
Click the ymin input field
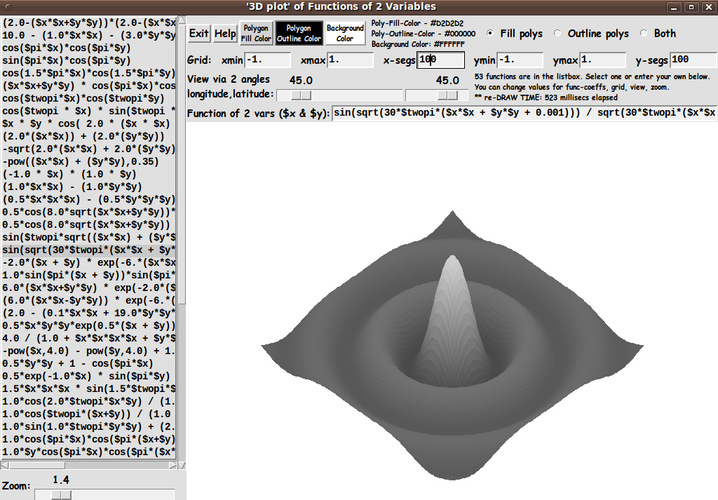[520, 60]
